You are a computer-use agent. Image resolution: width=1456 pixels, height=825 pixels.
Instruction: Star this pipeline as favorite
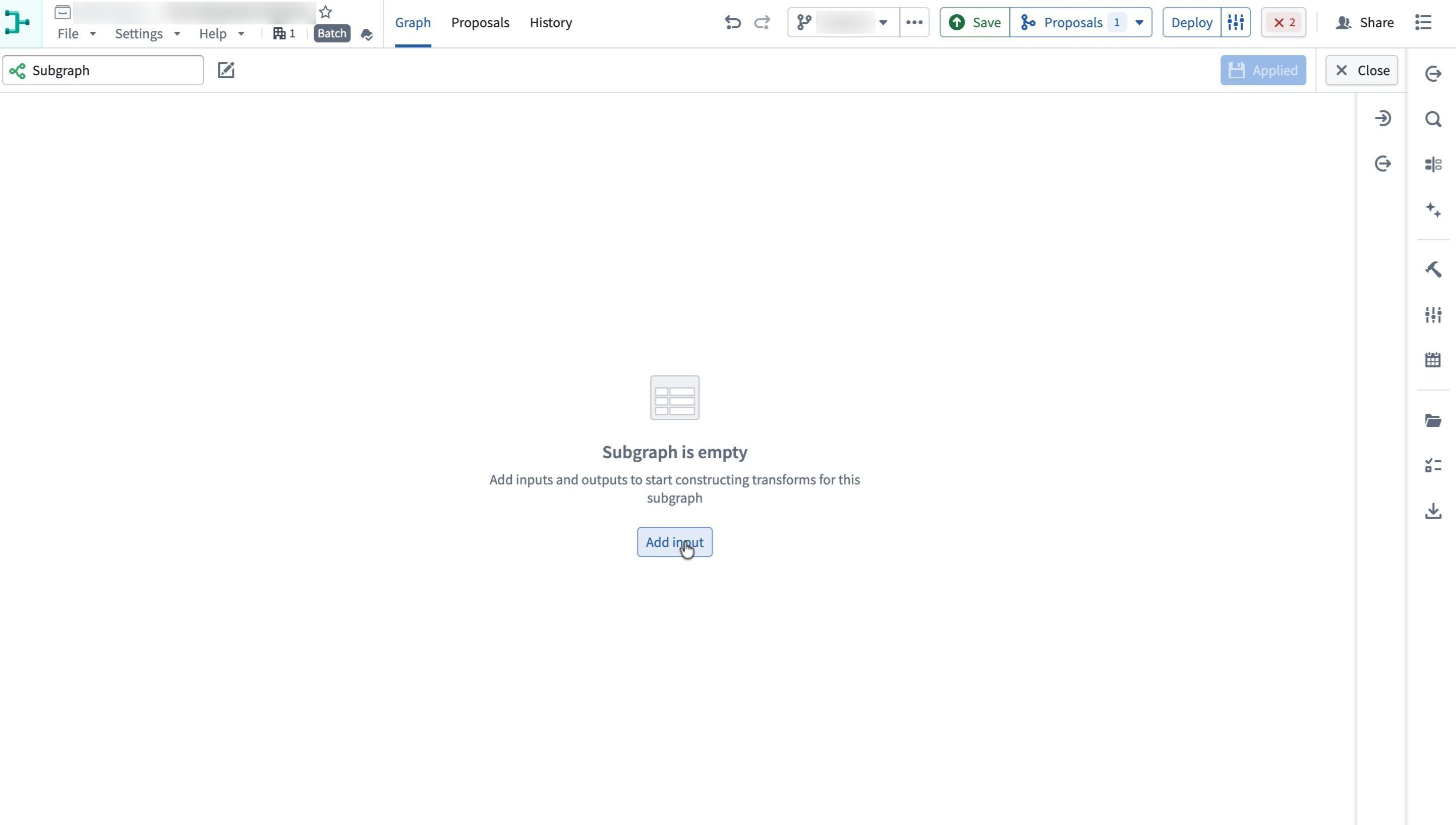pos(325,12)
